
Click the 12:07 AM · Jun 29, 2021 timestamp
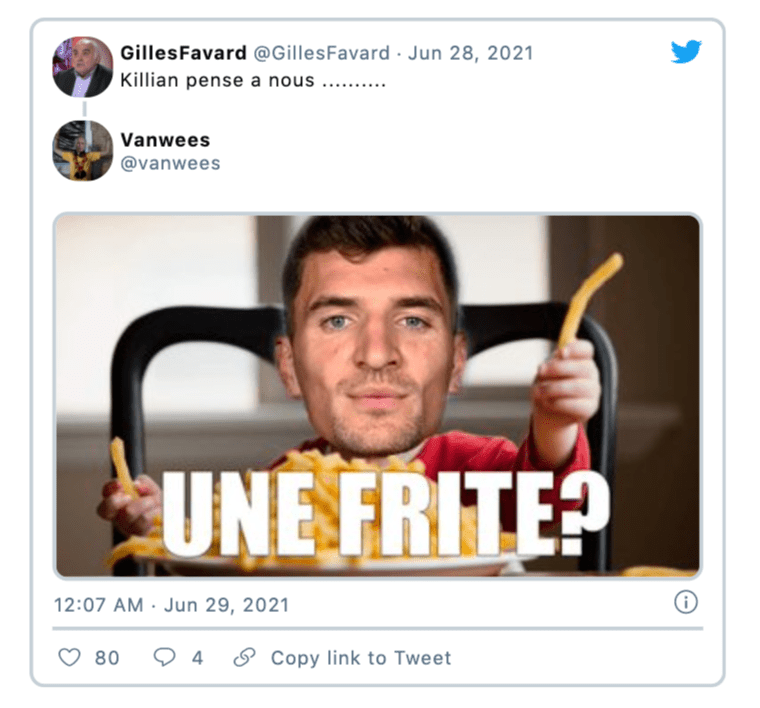[x=172, y=605]
